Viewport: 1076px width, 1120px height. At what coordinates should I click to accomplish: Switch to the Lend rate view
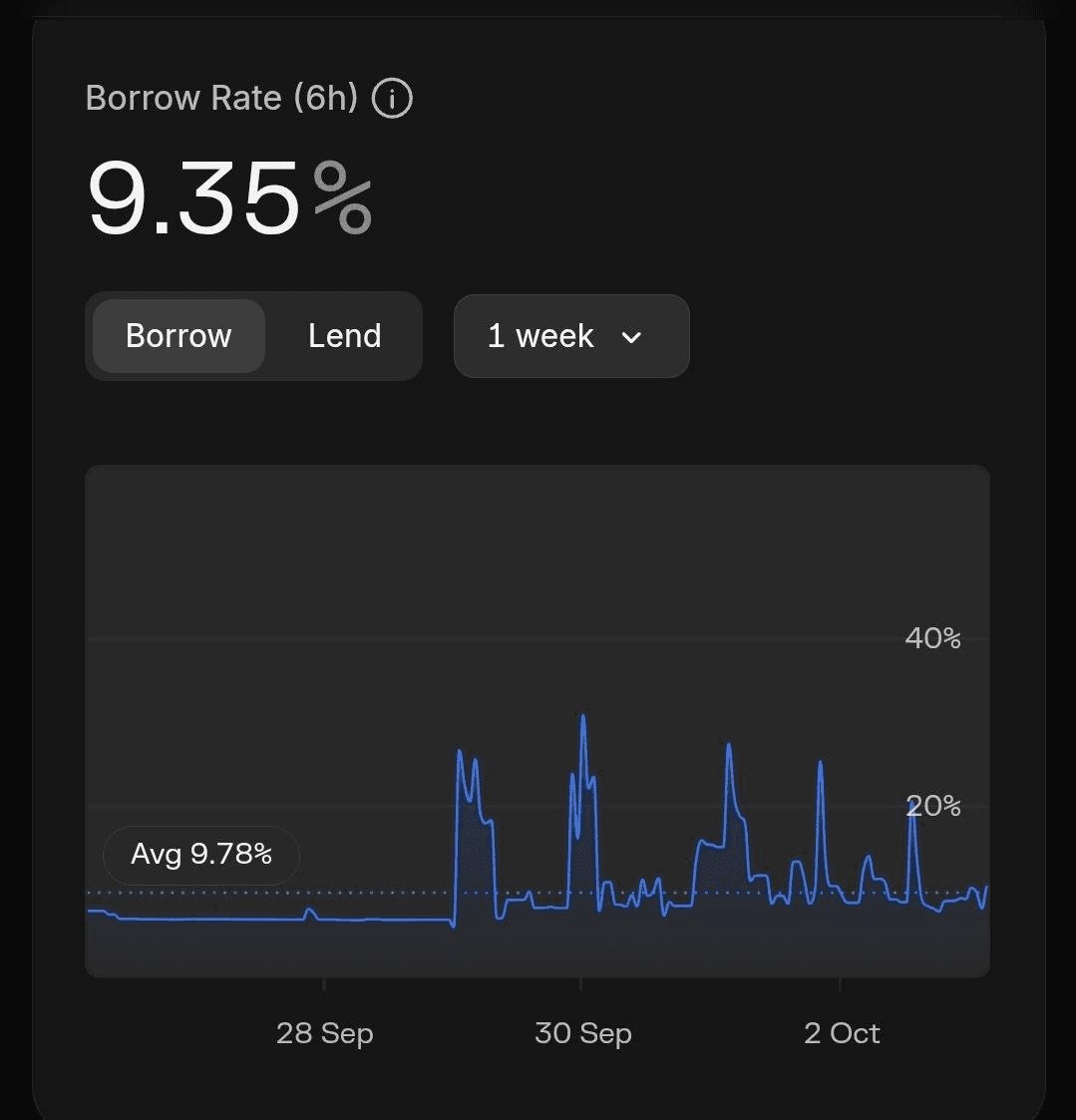click(344, 336)
